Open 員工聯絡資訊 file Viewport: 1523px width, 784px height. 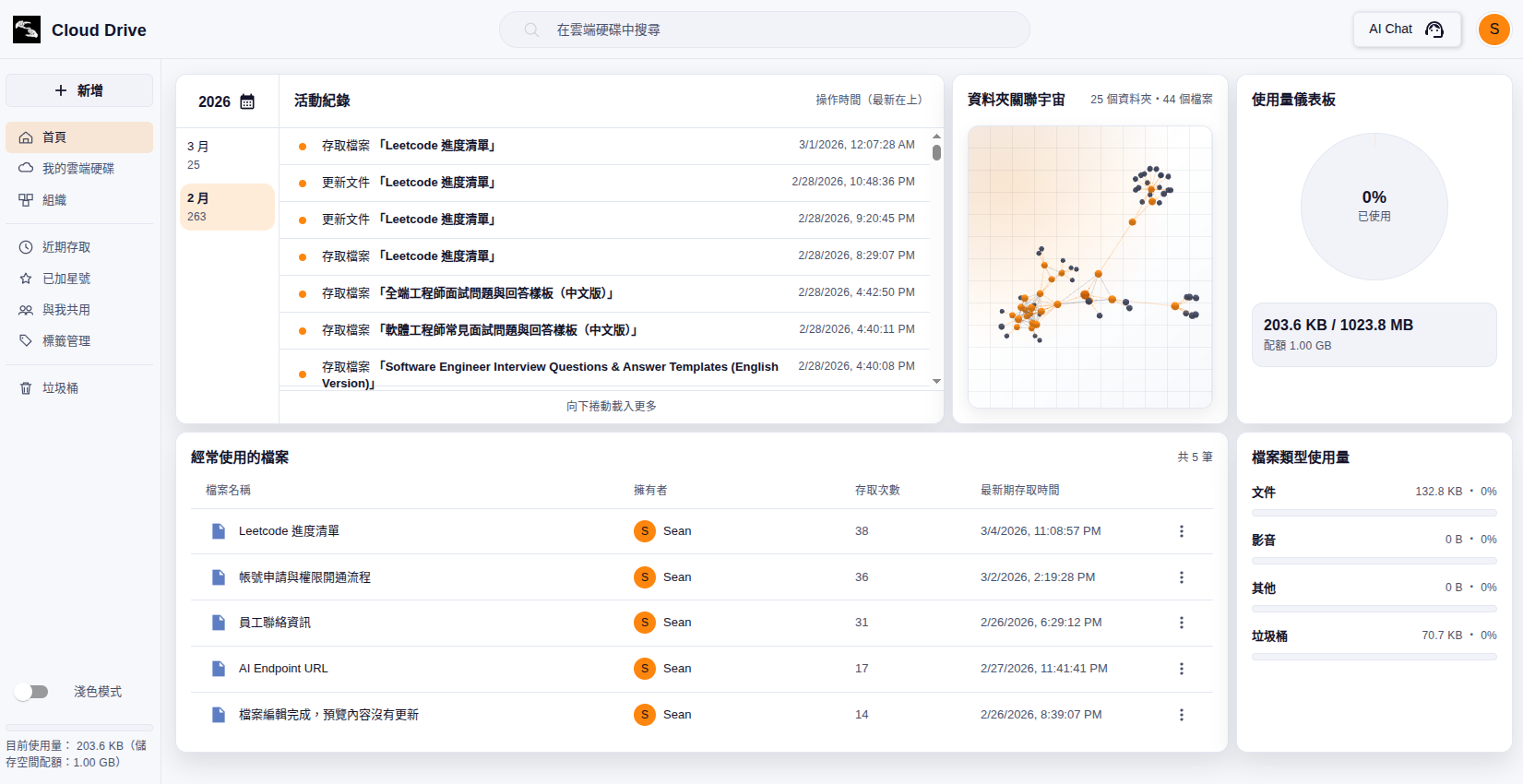(275, 623)
